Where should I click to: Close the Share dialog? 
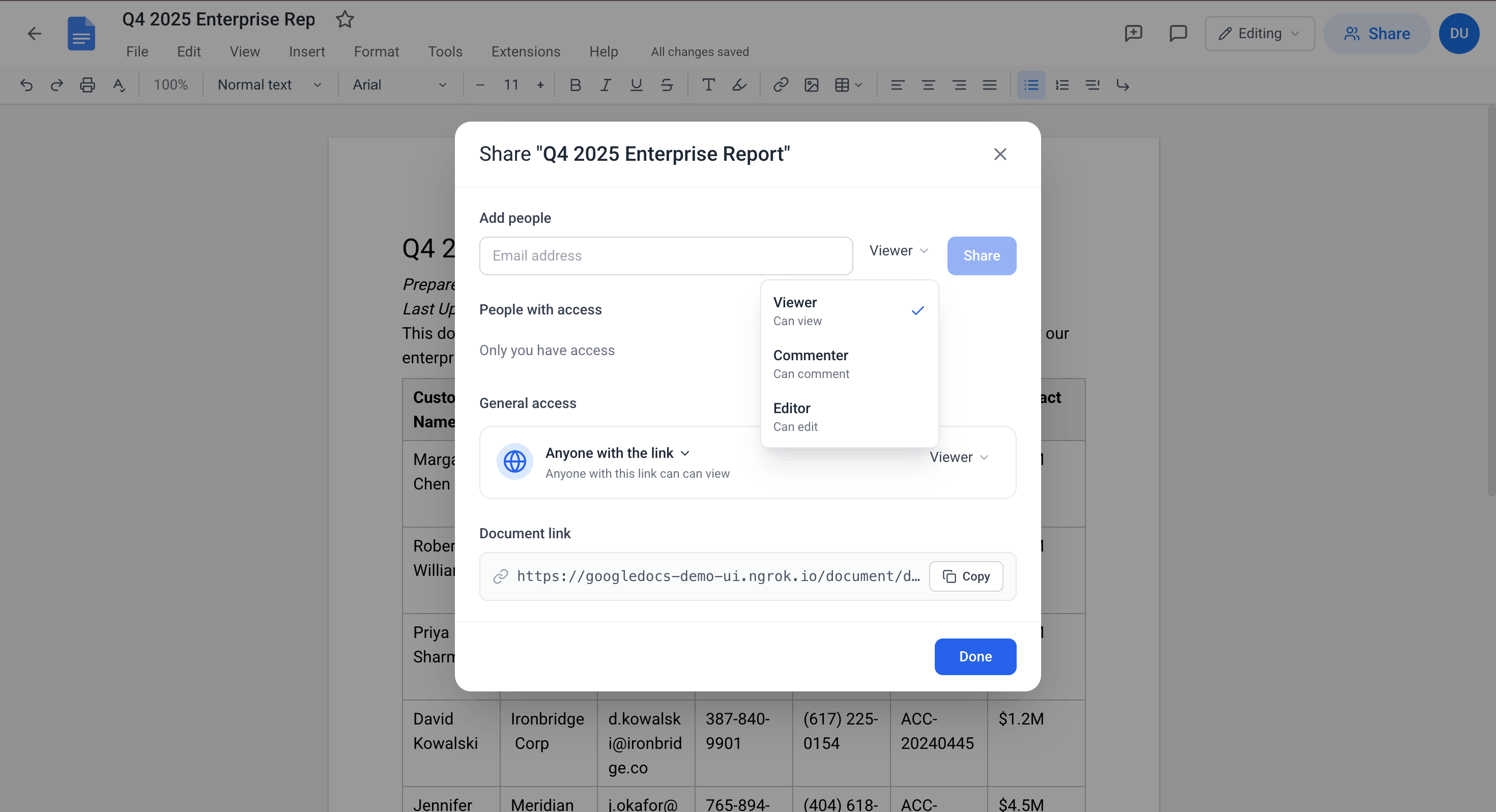coord(999,154)
